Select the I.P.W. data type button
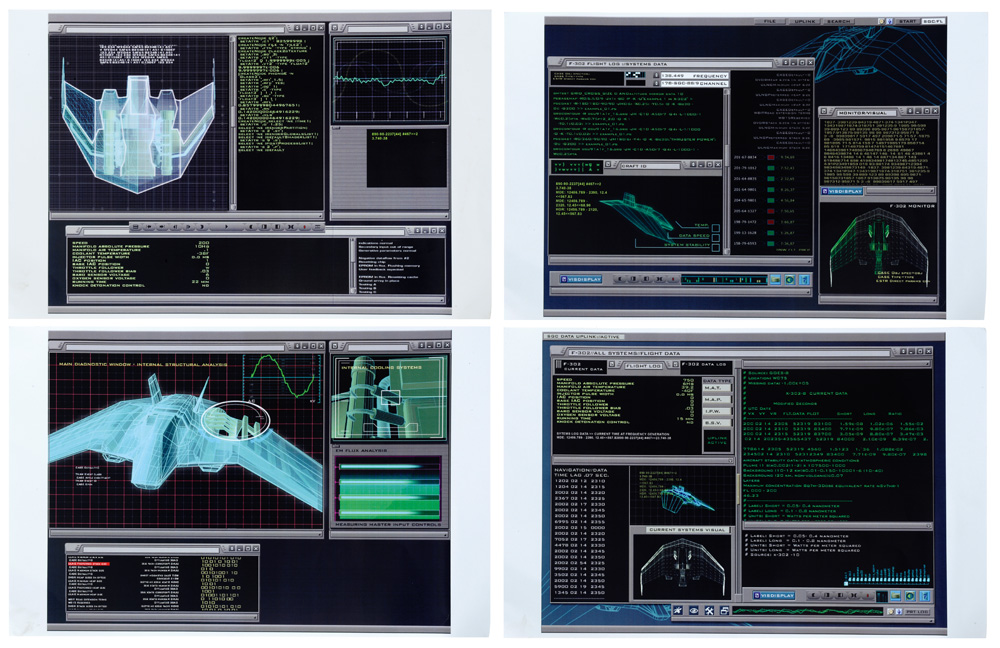Screen dimensions: 1000x648 [716, 411]
